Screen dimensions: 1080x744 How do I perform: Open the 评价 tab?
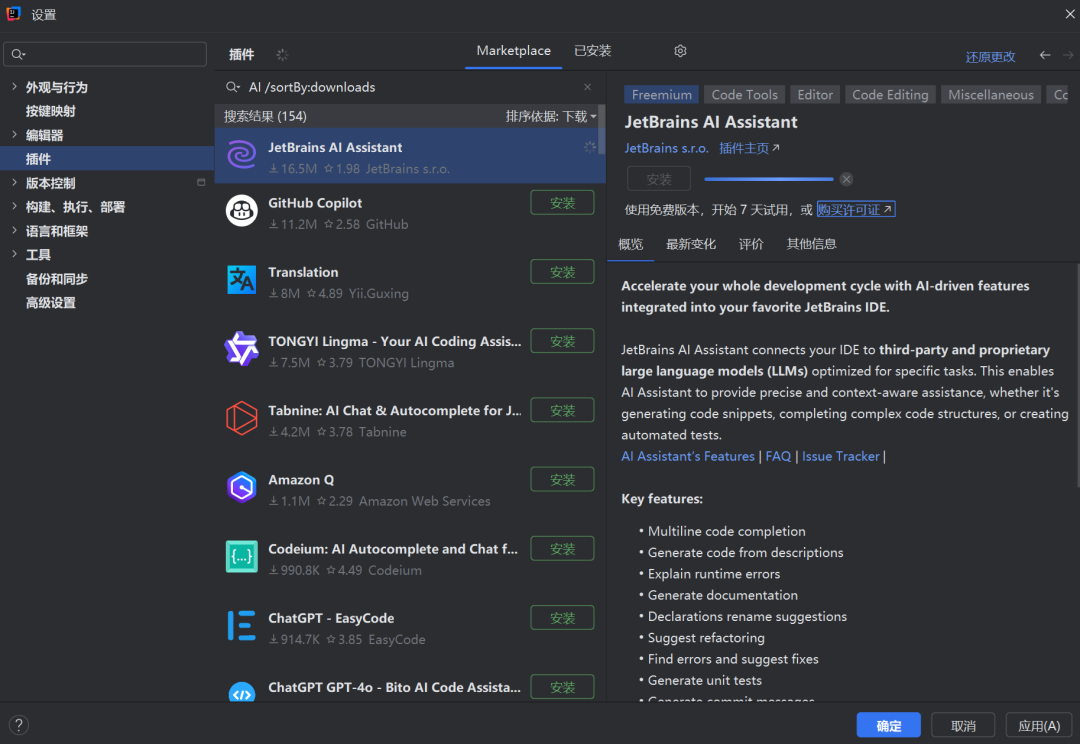[751, 244]
